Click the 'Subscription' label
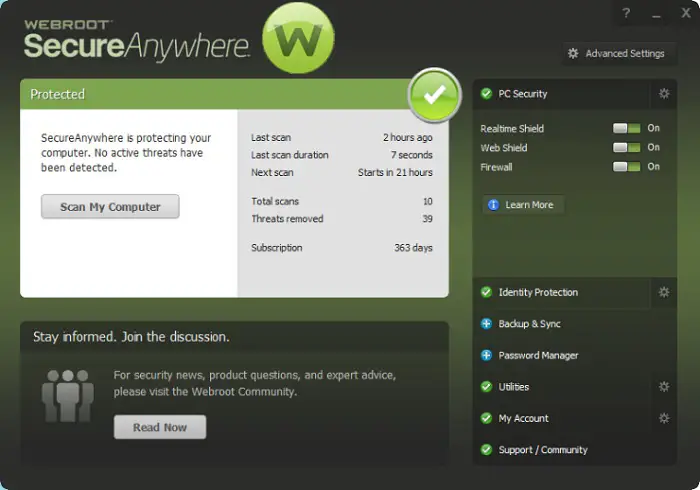 pos(276,248)
